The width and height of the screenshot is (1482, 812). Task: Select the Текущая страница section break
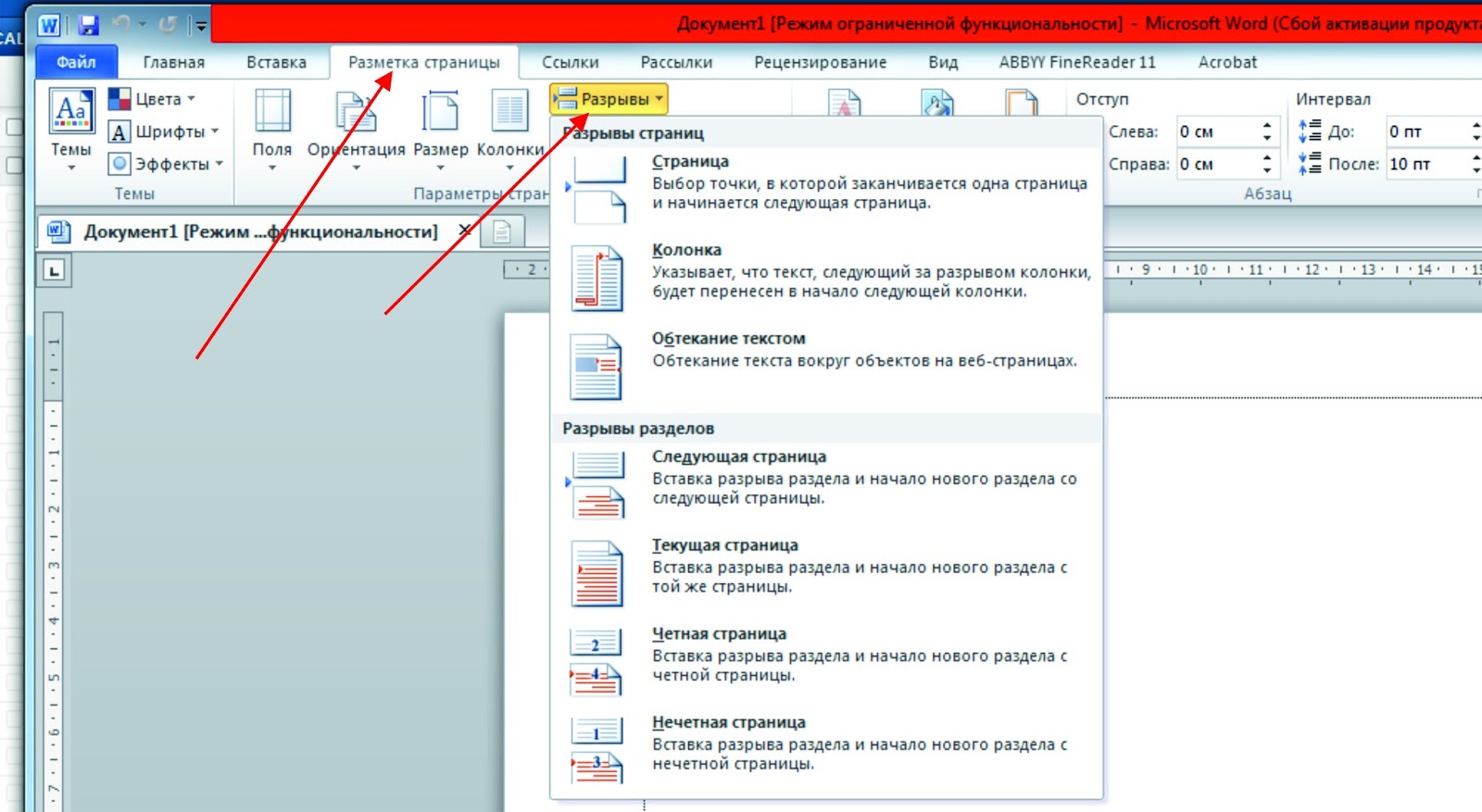point(826,574)
